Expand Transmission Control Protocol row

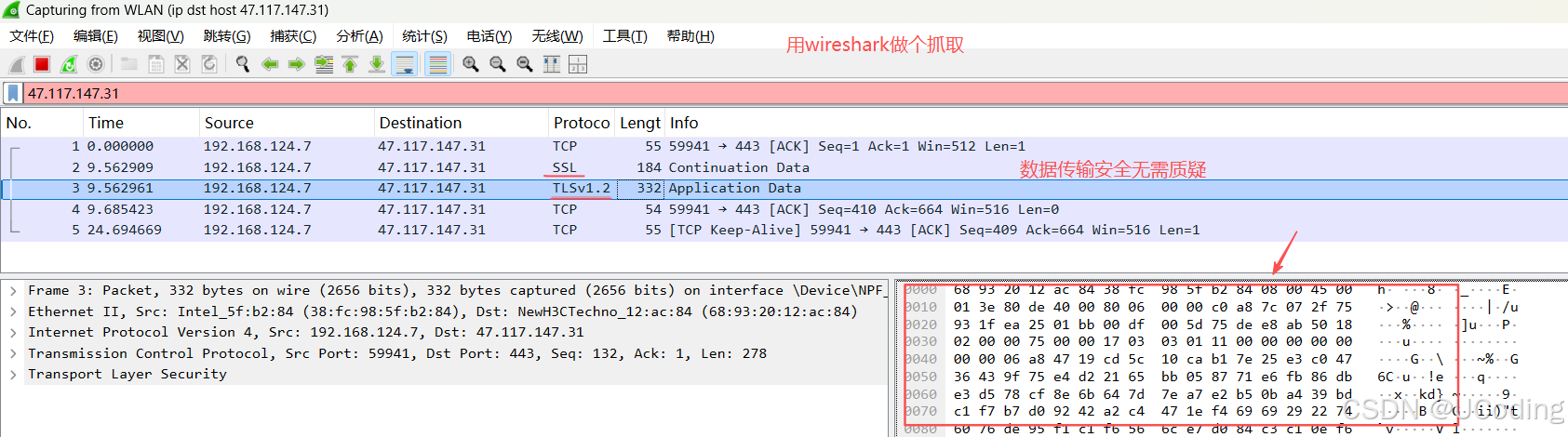coord(13,353)
